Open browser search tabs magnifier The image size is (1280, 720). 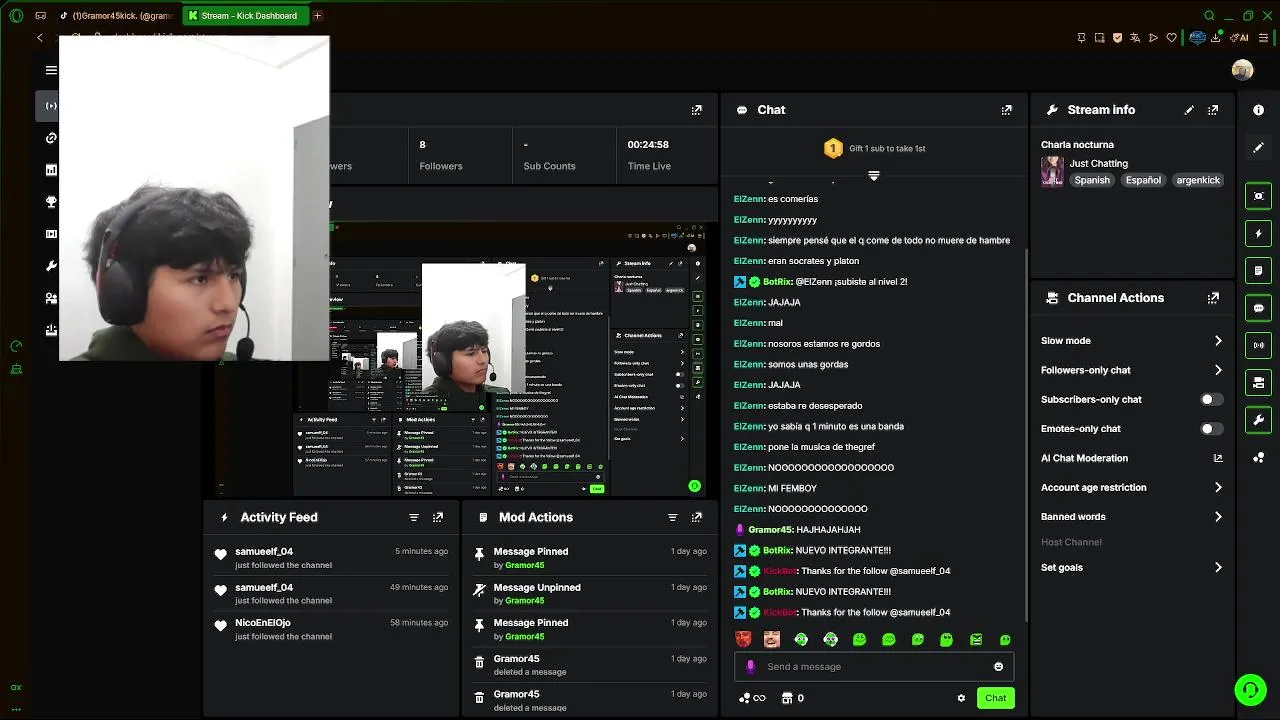(x=1209, y=16)
